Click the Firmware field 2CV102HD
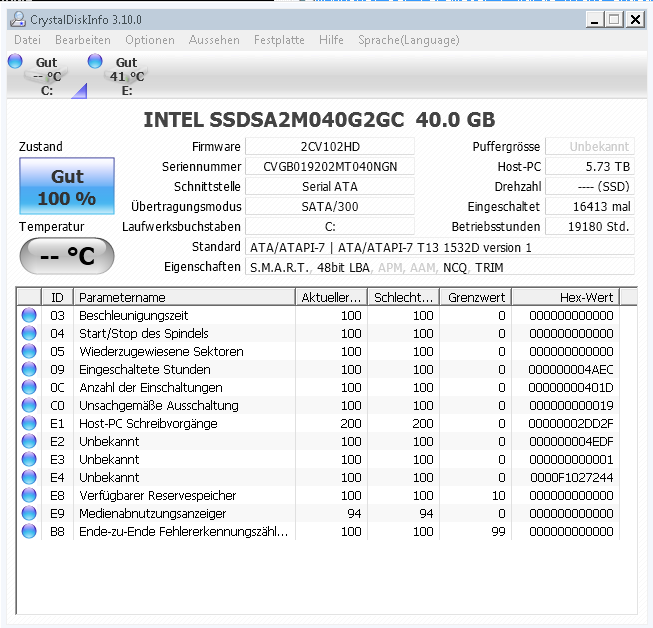 [x=330, y=147]
